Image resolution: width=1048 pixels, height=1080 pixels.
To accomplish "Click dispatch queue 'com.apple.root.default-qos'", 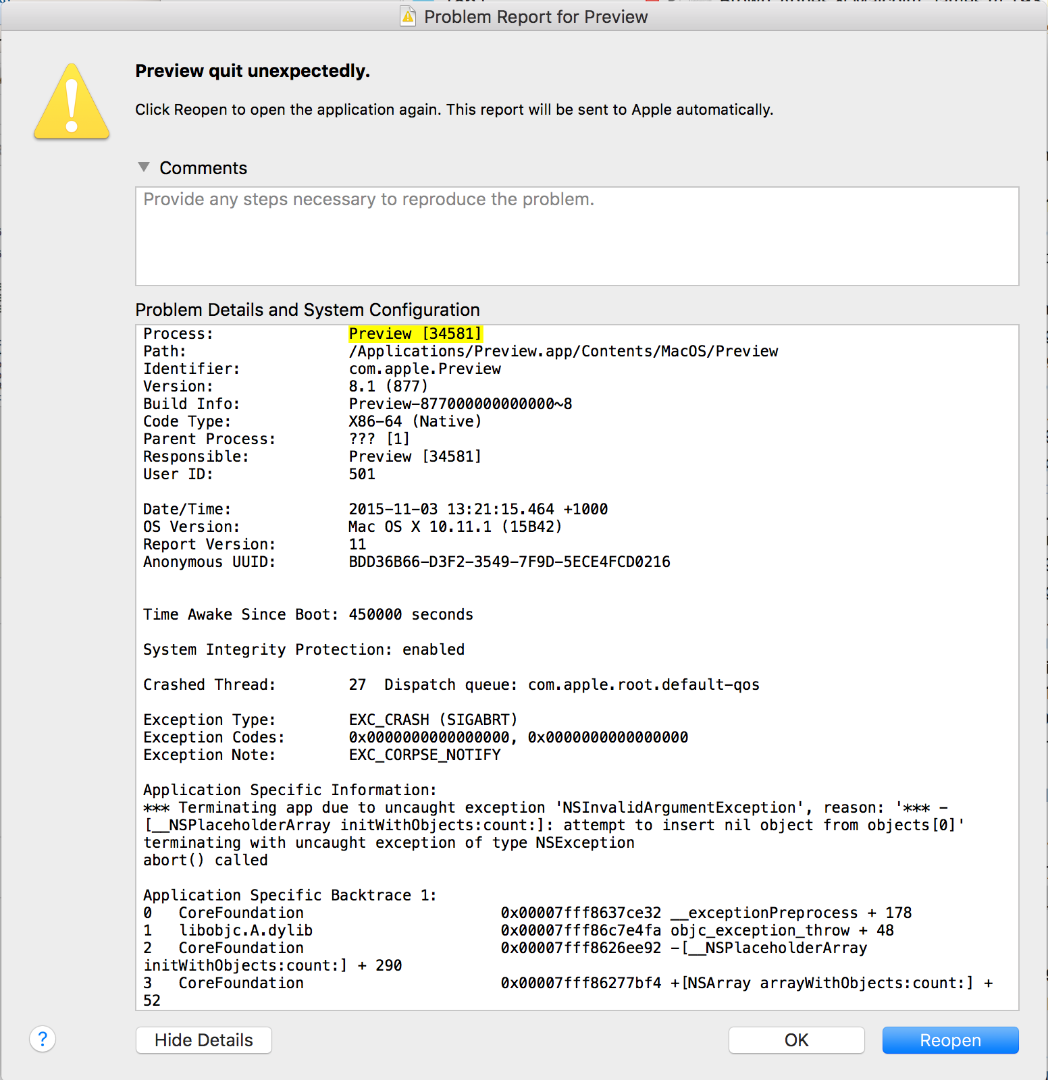I will (x=644, y=685).
